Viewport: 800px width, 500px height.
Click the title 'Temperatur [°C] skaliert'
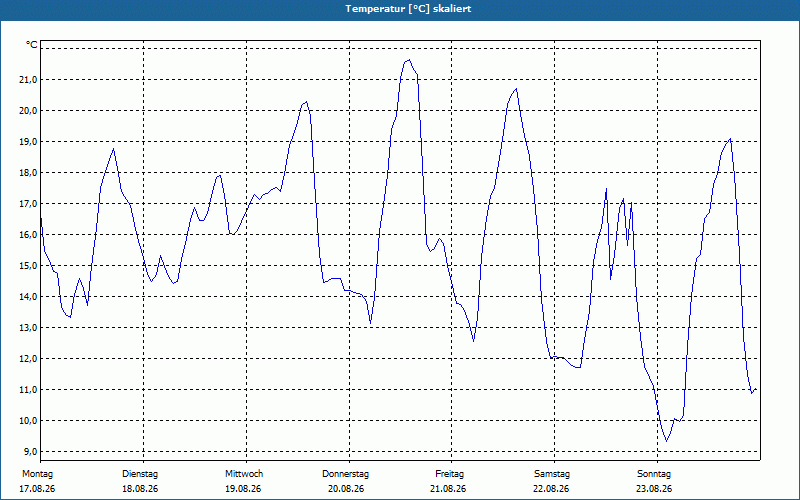pos(408,9)
